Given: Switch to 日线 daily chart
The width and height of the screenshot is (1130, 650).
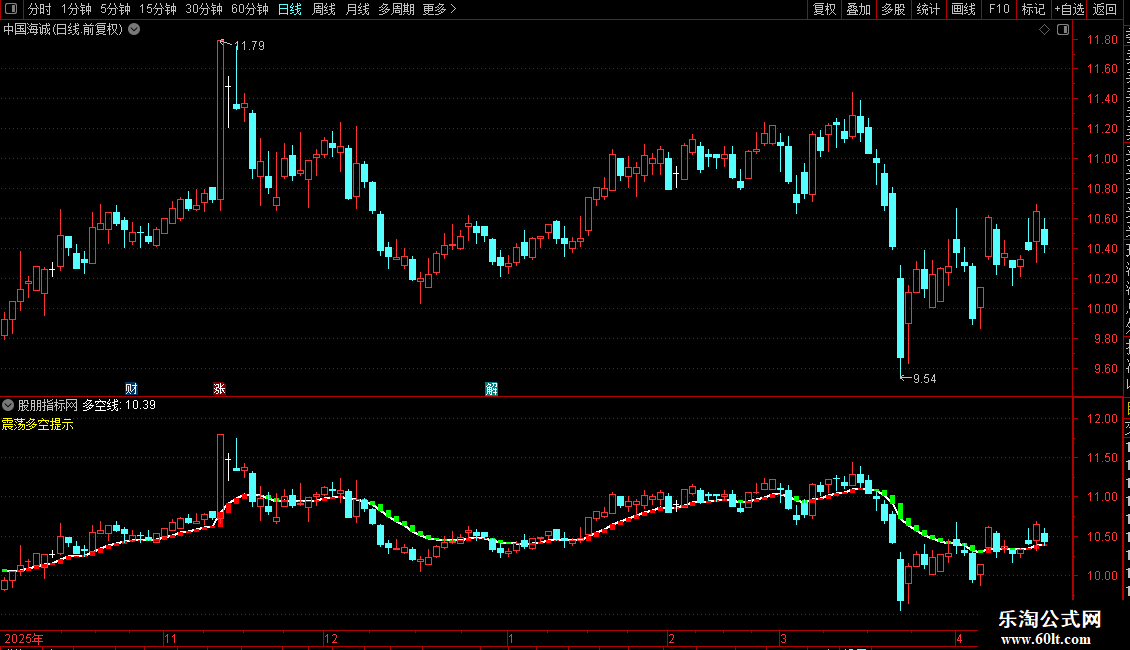Looking at the screenshot, I should (x=290, y=9).
